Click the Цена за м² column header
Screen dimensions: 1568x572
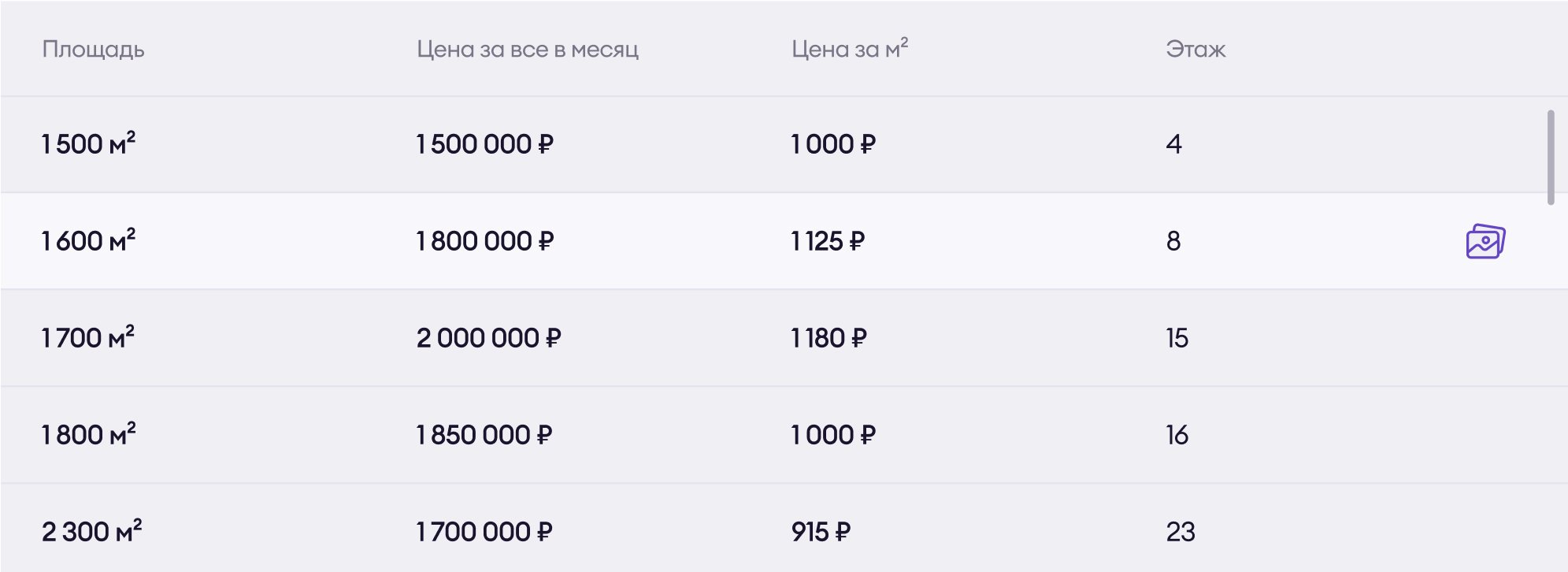(849, 49)
